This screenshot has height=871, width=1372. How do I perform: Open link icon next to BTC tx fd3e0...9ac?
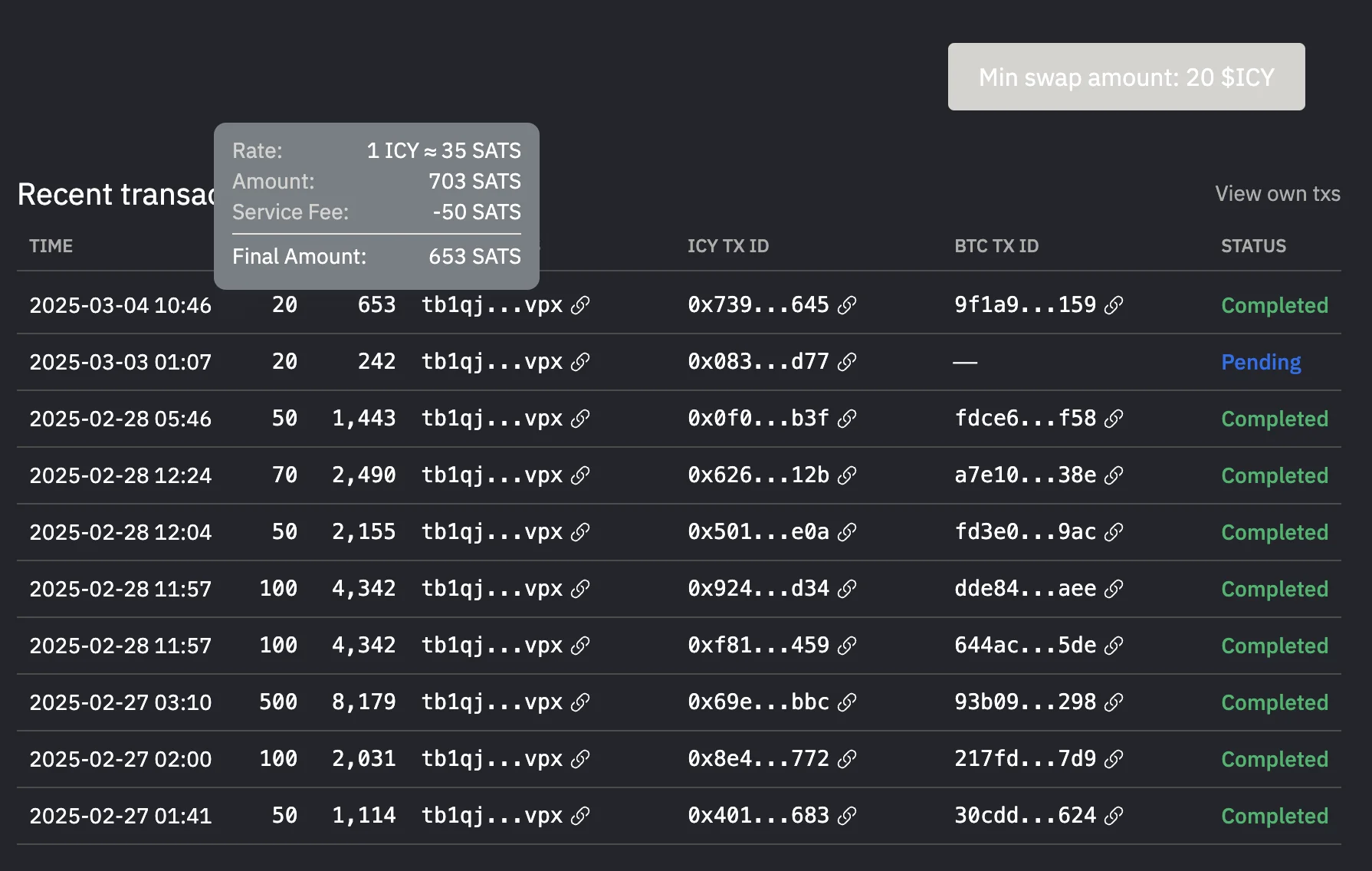[1114, 532]
